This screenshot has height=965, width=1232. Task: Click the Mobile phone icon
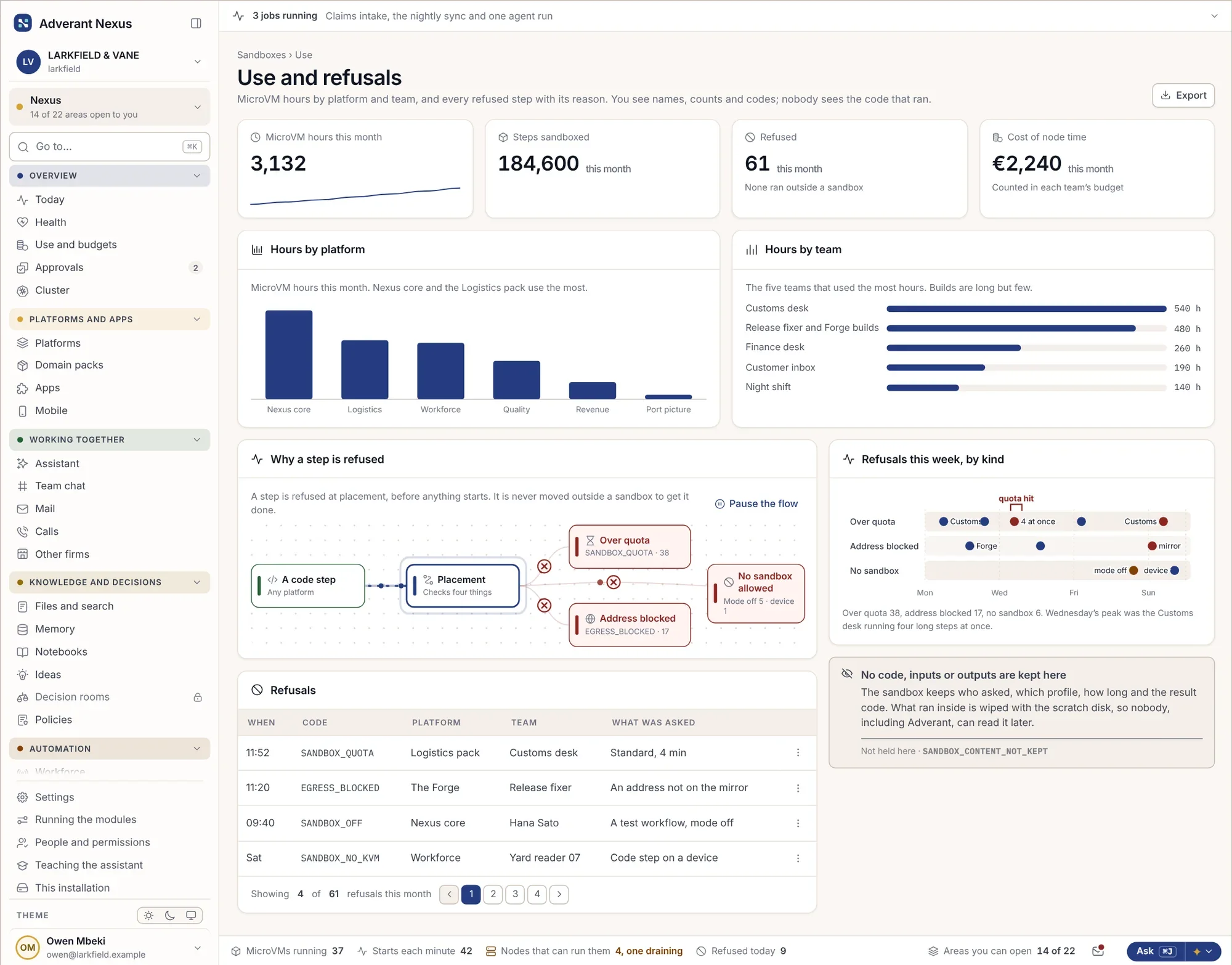coord(23,411)
